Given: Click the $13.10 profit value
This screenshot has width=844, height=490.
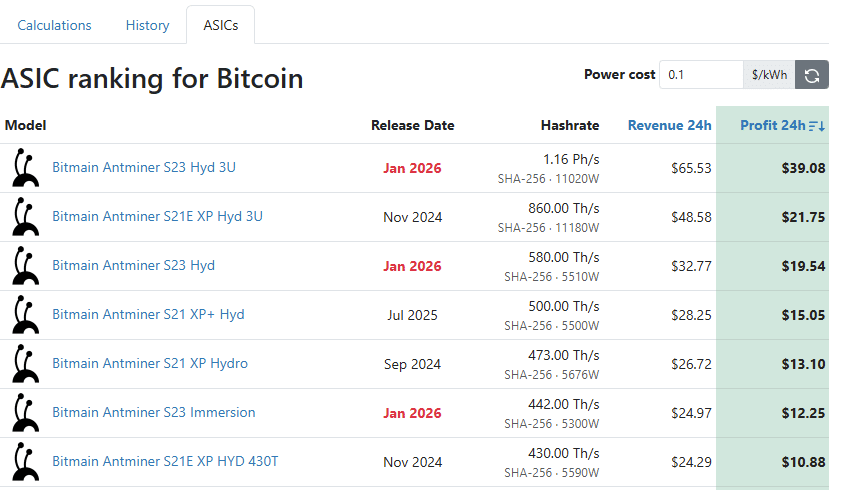Looking at the screenshot, I should click(x=803, y=365).
